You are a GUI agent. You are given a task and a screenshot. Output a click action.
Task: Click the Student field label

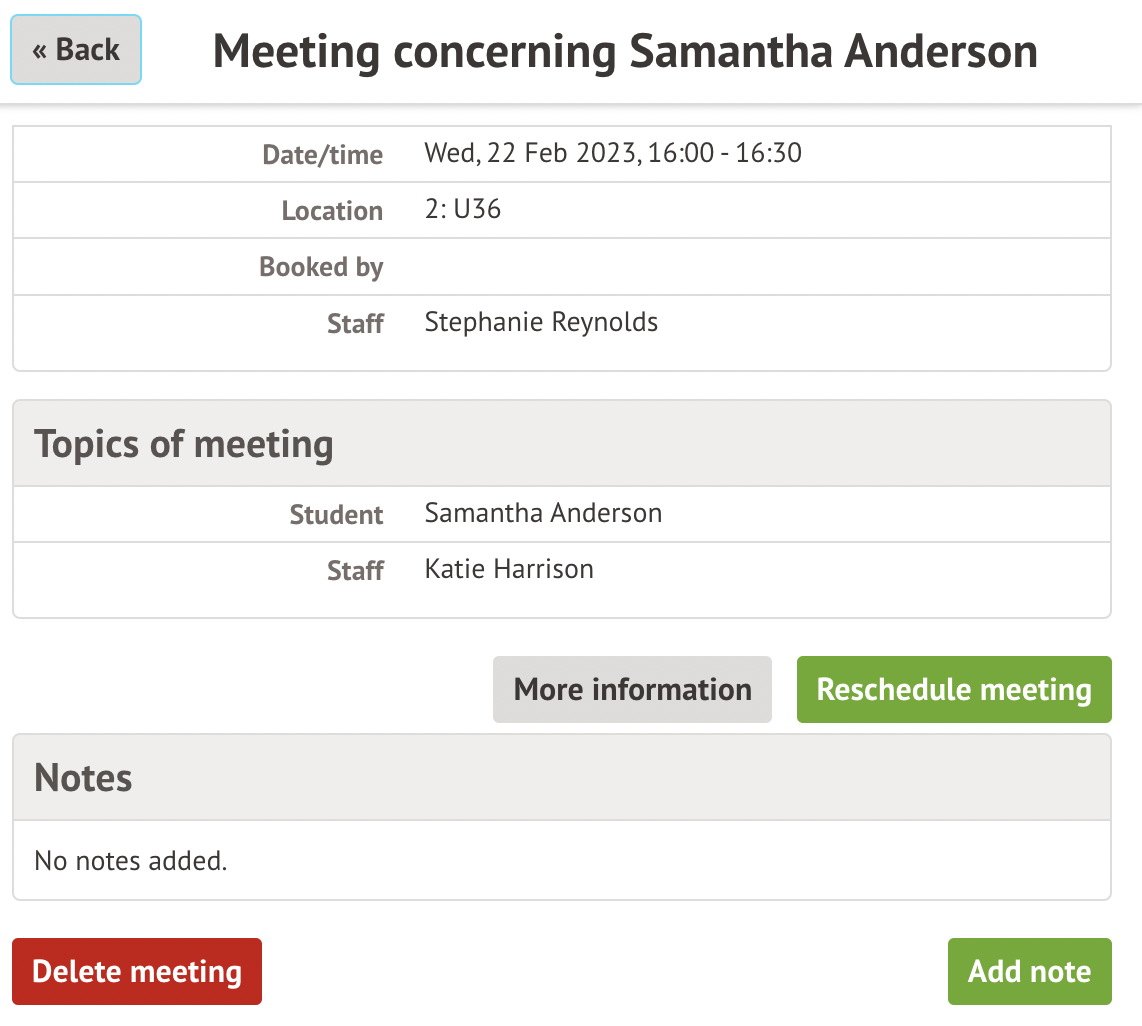tap(336, 515)
